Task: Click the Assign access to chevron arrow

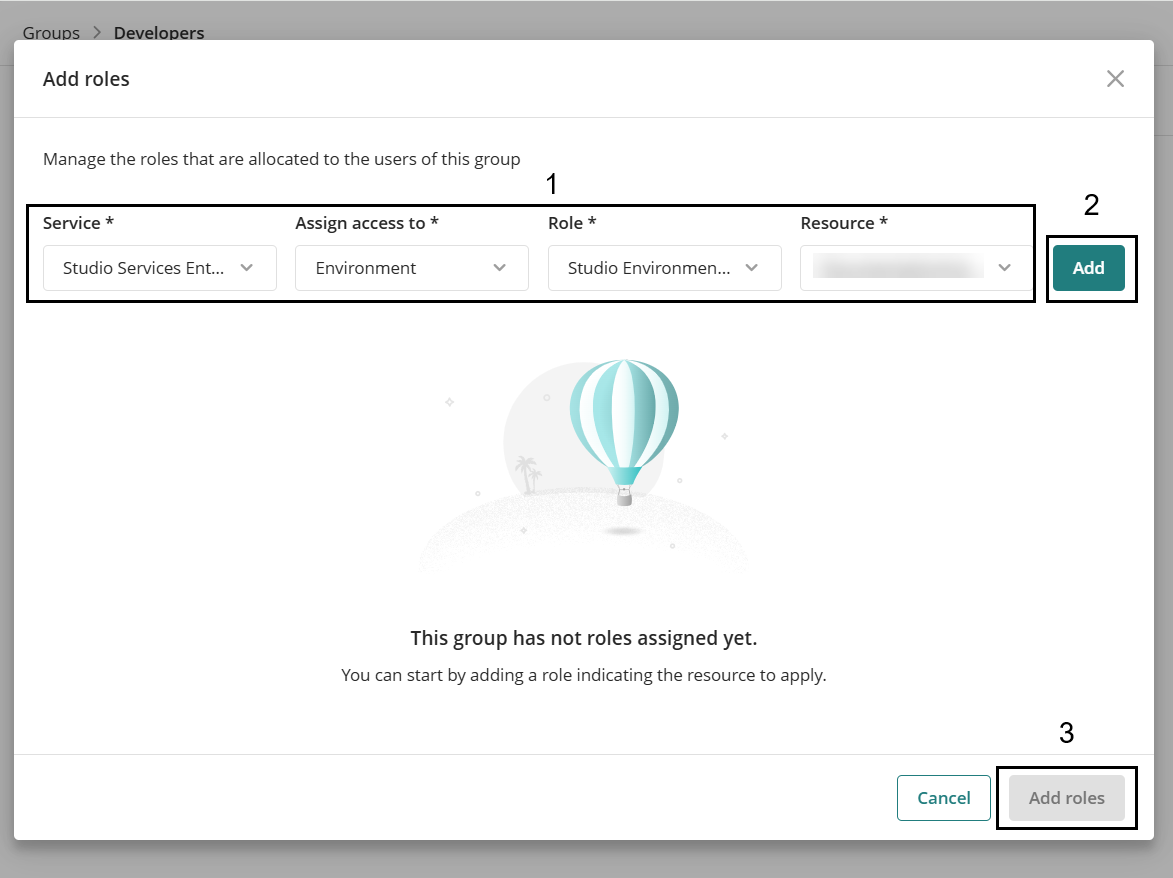Action: click(x=500, y=268)
